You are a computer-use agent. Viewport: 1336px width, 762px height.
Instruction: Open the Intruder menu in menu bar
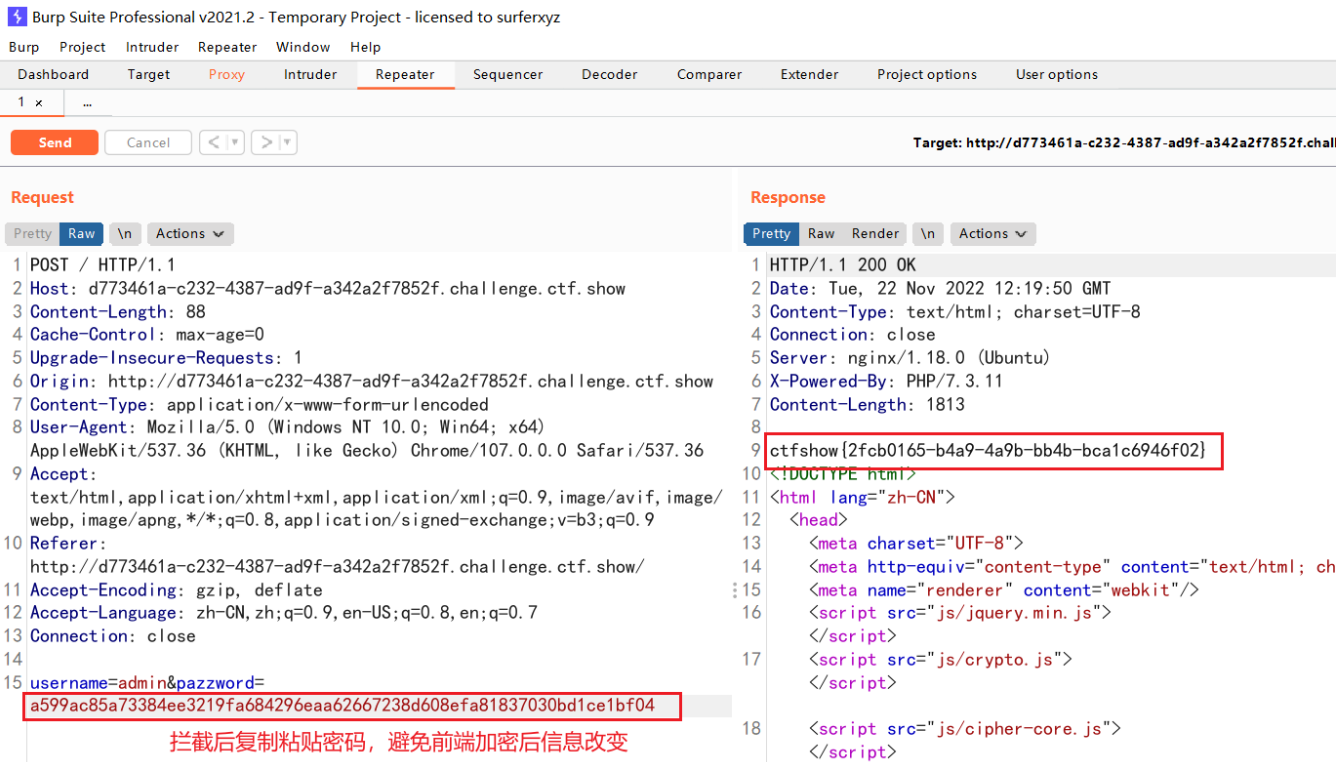pyautogui.click(x=152, y=47)
